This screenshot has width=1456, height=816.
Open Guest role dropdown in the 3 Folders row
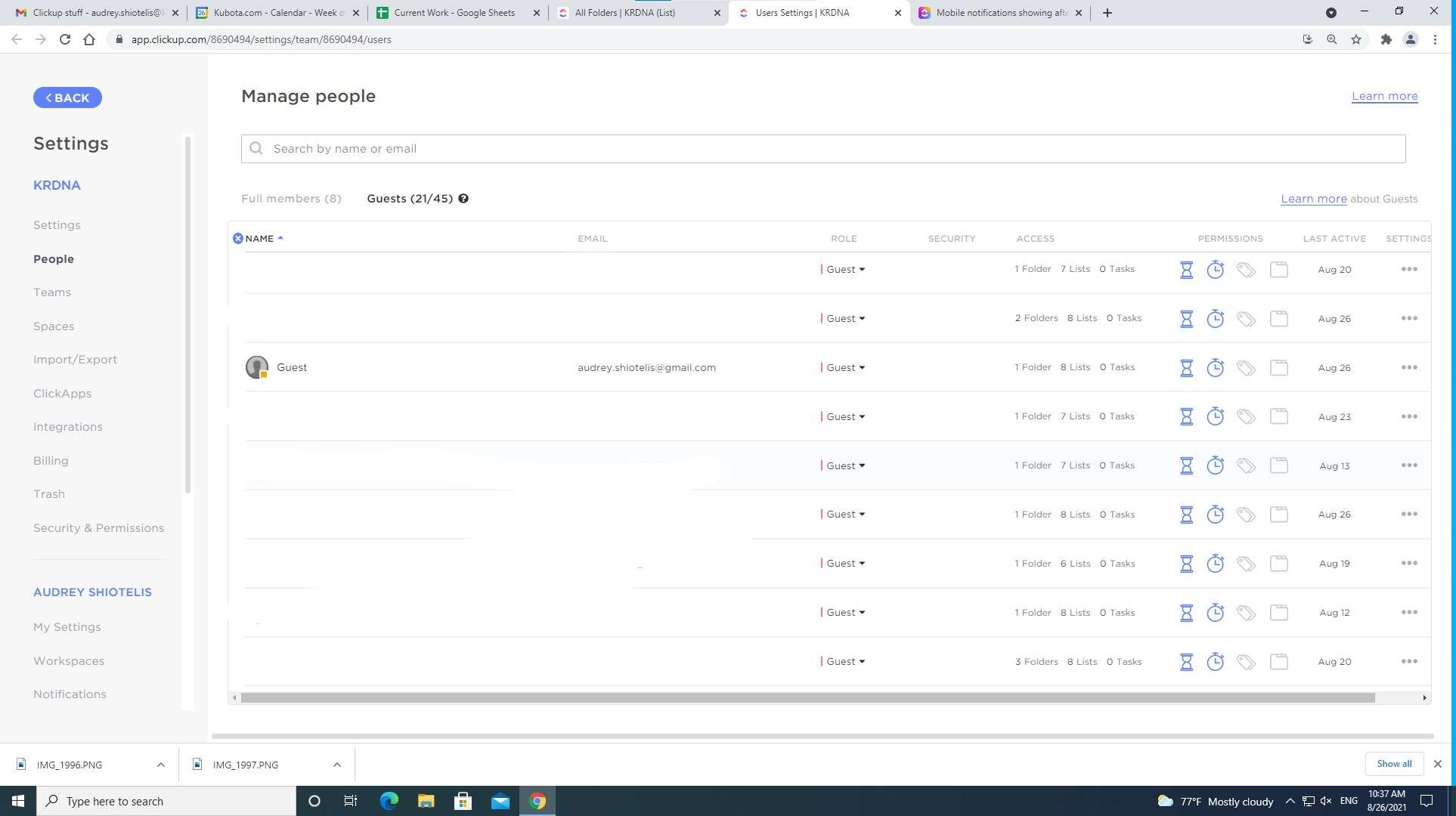(844, 662)
